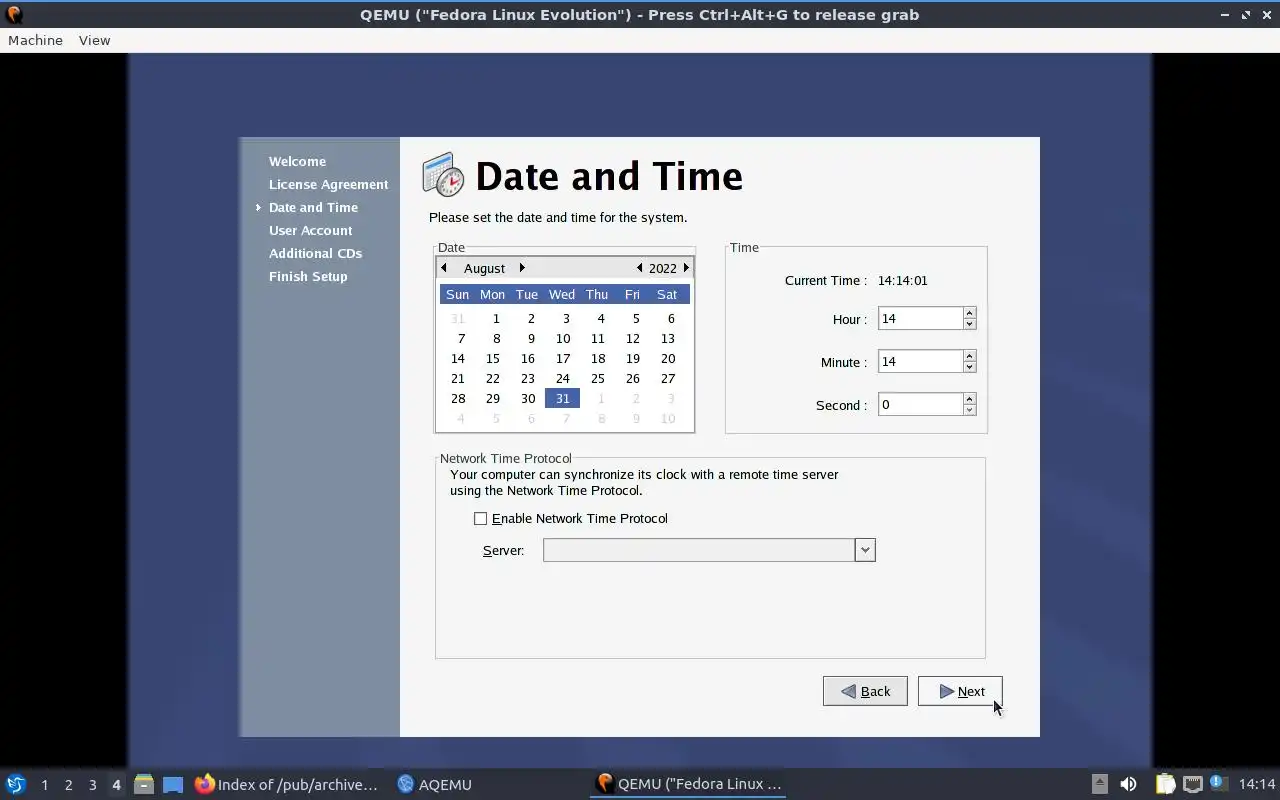Increase the Second value
1280x800 pixels.
[969, 399]
